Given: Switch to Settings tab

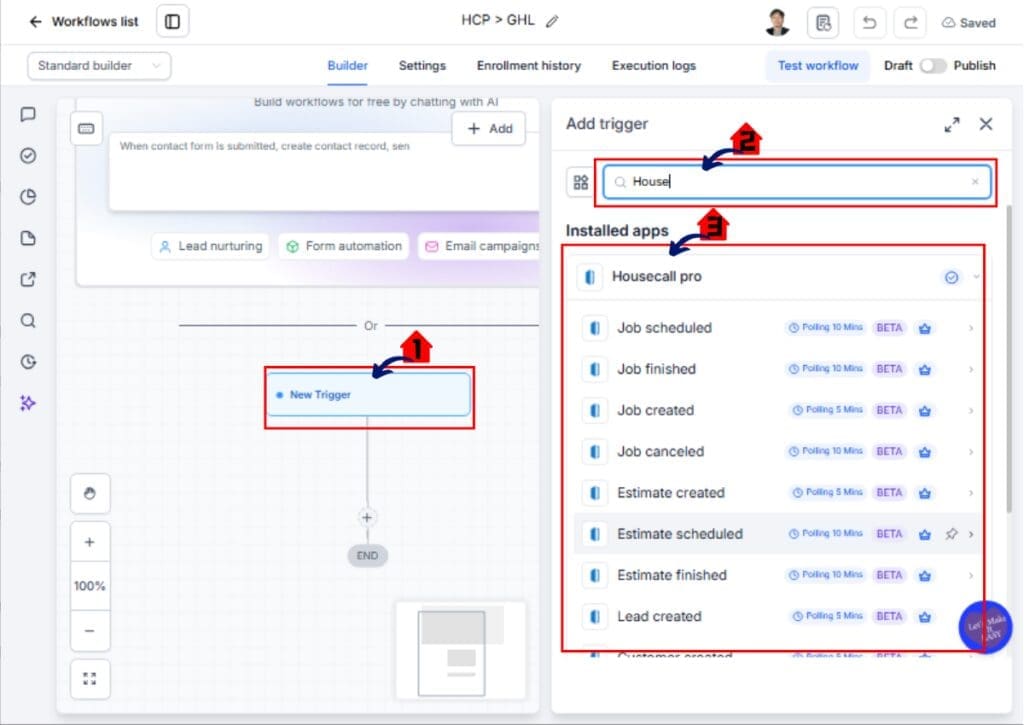Looking at the screenshot, I should click(422, 65).
